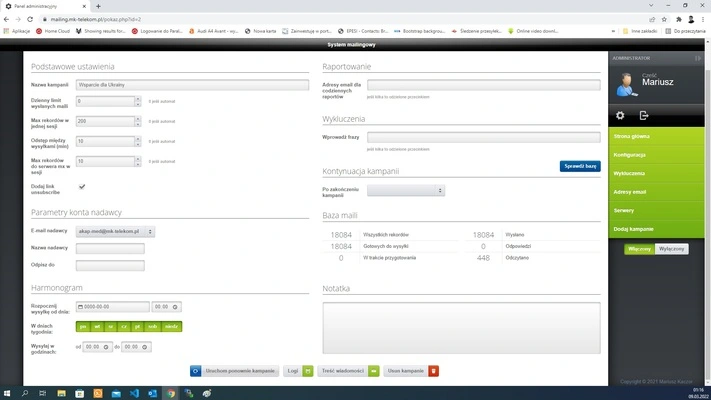Open browser extensions puzzle icon
The width and height of the screenshot is (711, 400).
[x=679, y=19]
